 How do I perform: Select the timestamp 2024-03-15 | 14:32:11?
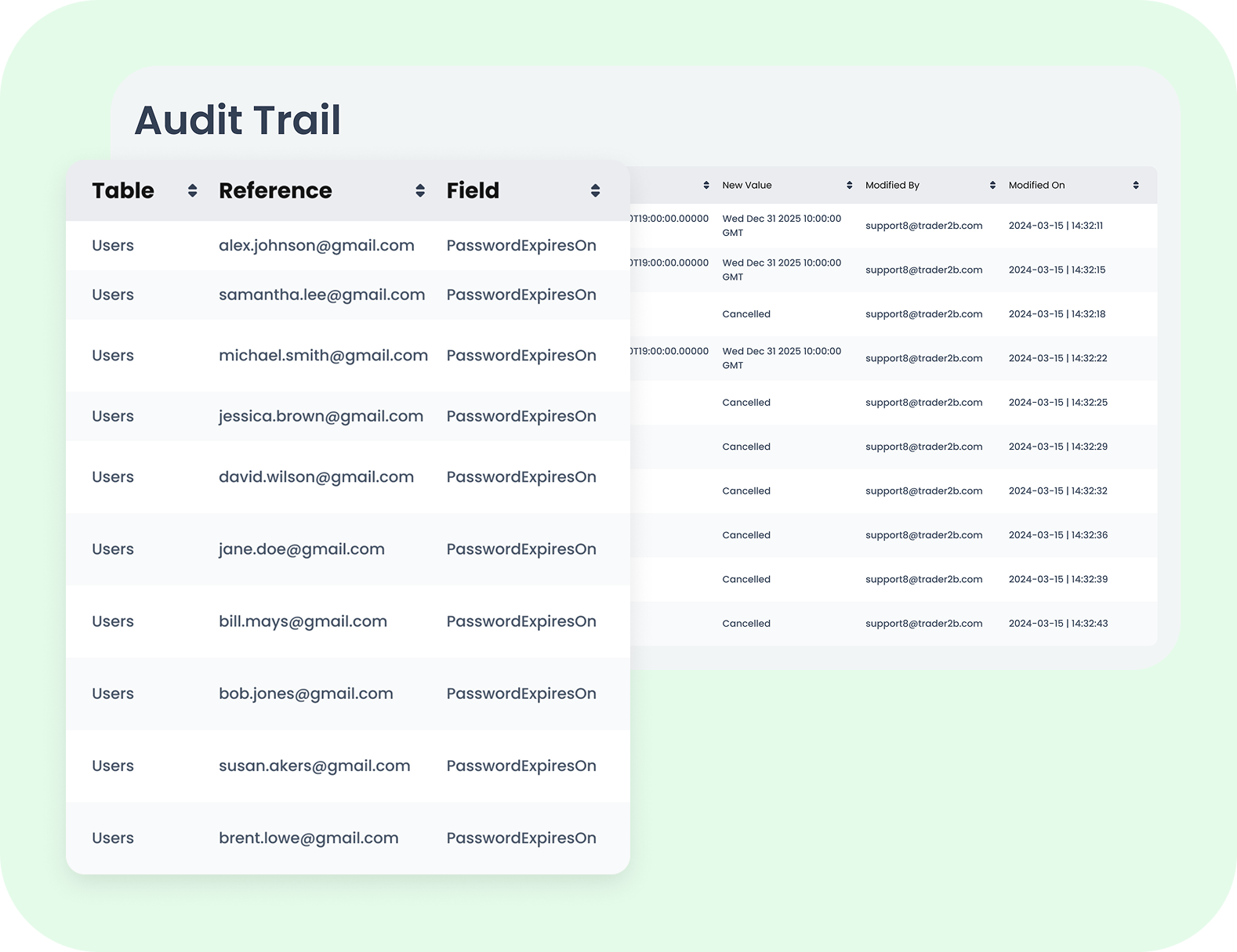point(1055,226)
